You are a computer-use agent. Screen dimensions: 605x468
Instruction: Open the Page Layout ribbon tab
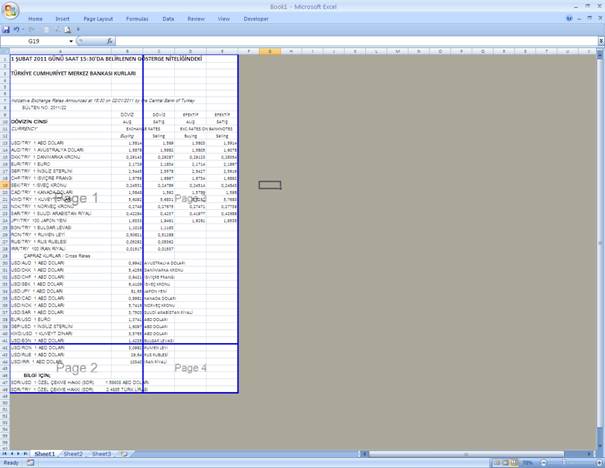[x=98, y=19]
